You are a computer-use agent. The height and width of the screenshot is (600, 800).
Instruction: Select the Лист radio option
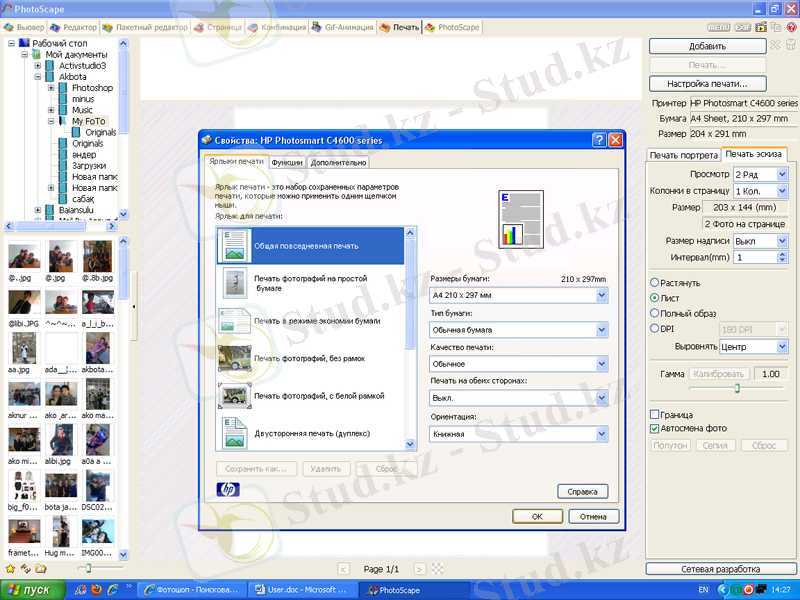coord(655,297)
